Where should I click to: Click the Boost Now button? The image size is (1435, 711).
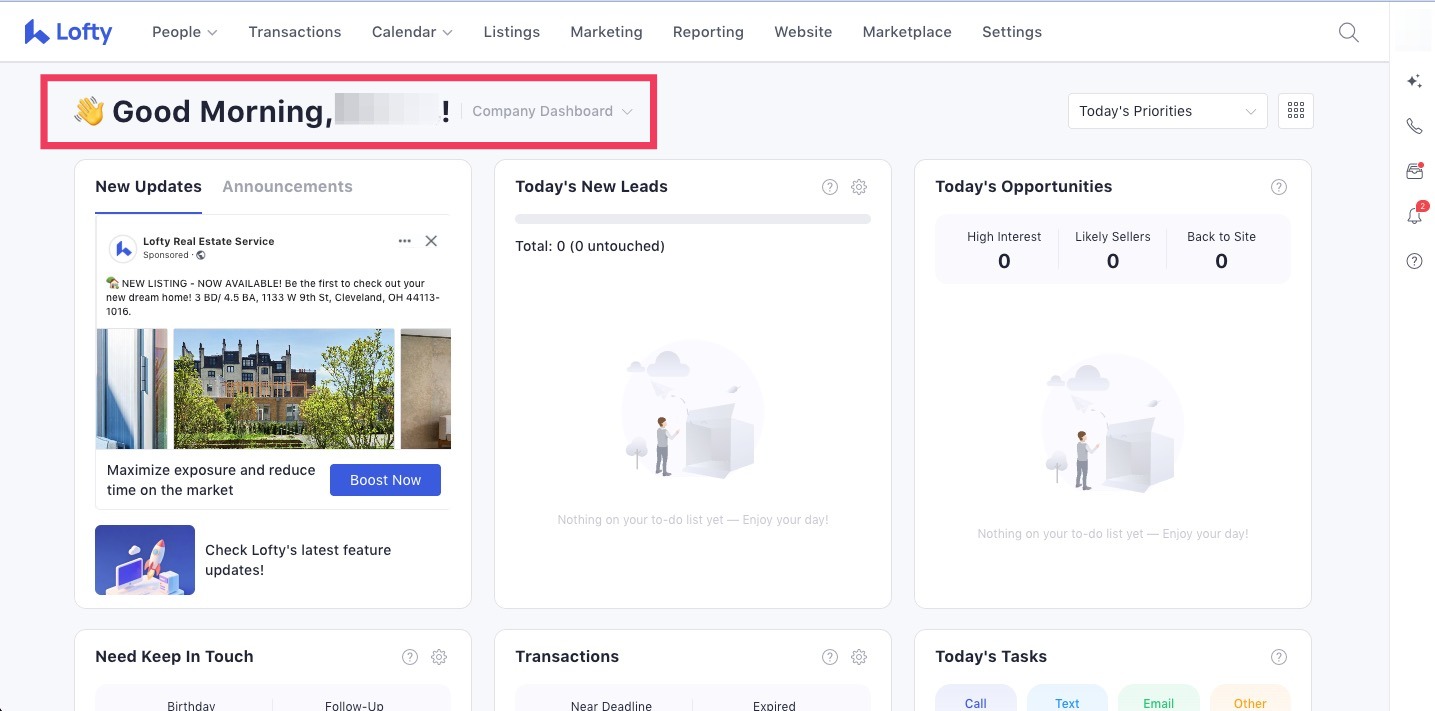pyautogui.click(x=385, y=480)
